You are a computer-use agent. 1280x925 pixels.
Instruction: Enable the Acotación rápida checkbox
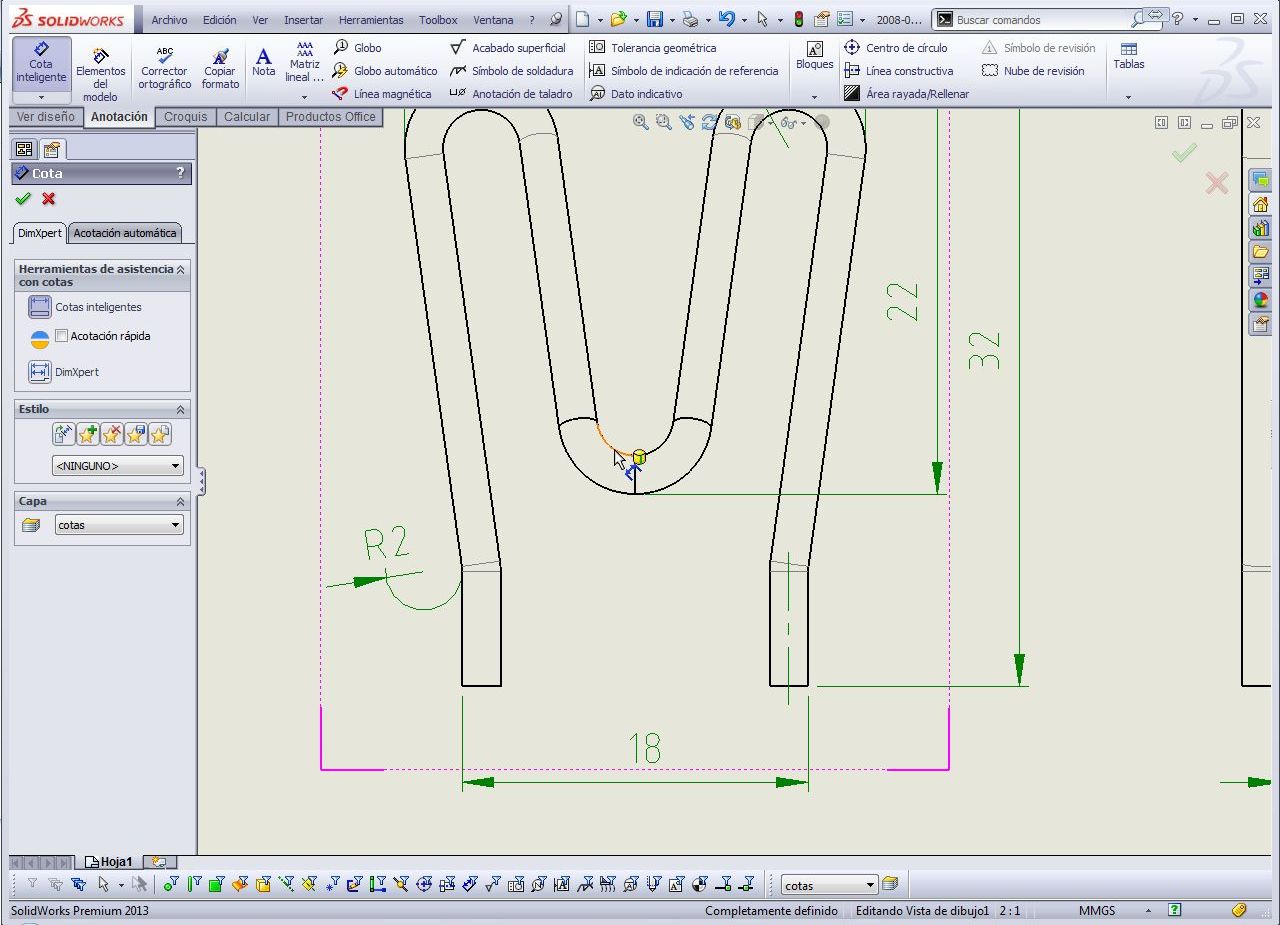pos(62,336)
